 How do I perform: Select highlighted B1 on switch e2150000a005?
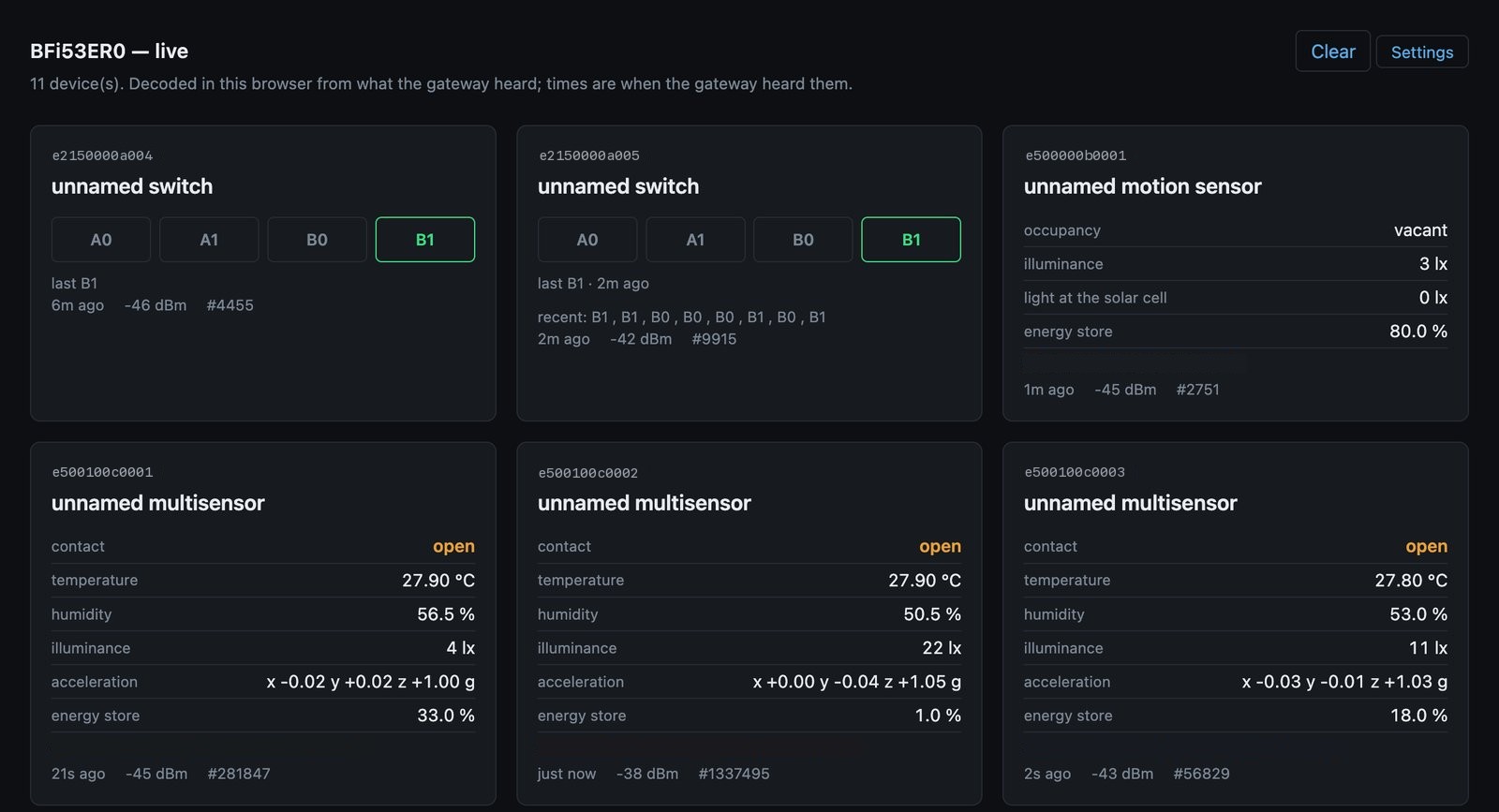point(912,240)
